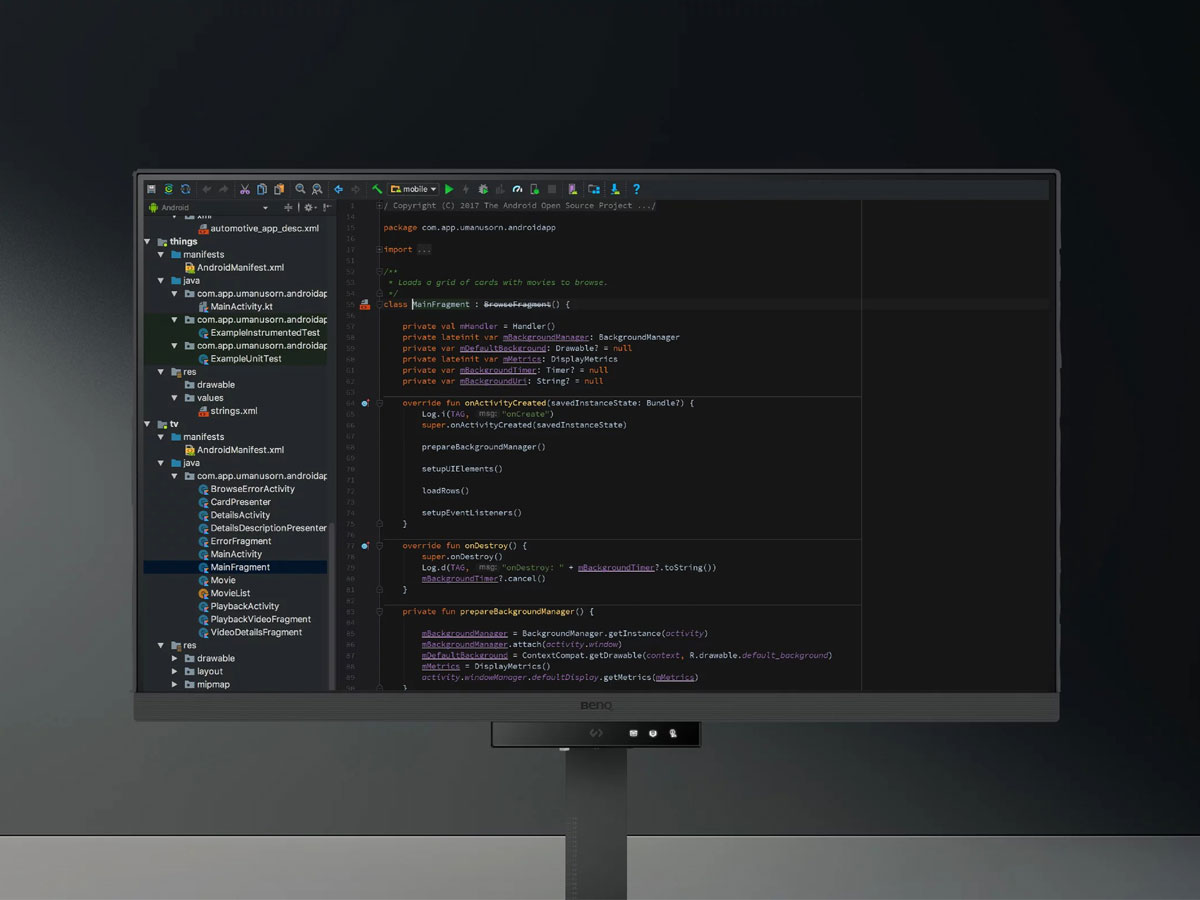The height and width of the screenshot is (900, 1200).
Task: Click the blue Back navigation arrow
Action: (338, 189)
